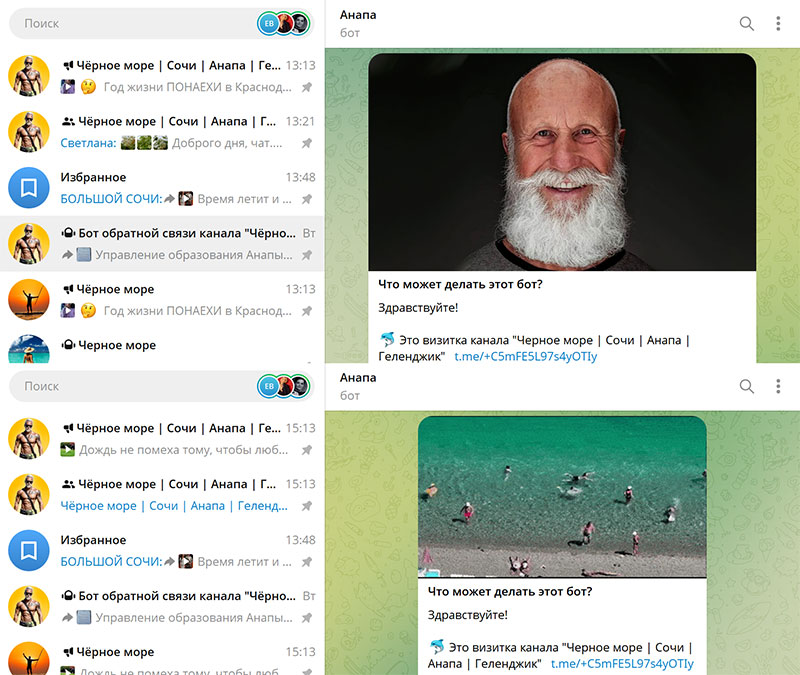Click pin icon on 13:13 'Сочи | Анапа | Ге...' channel row
The image size is (800, 675).
click(x=307, y=87)
